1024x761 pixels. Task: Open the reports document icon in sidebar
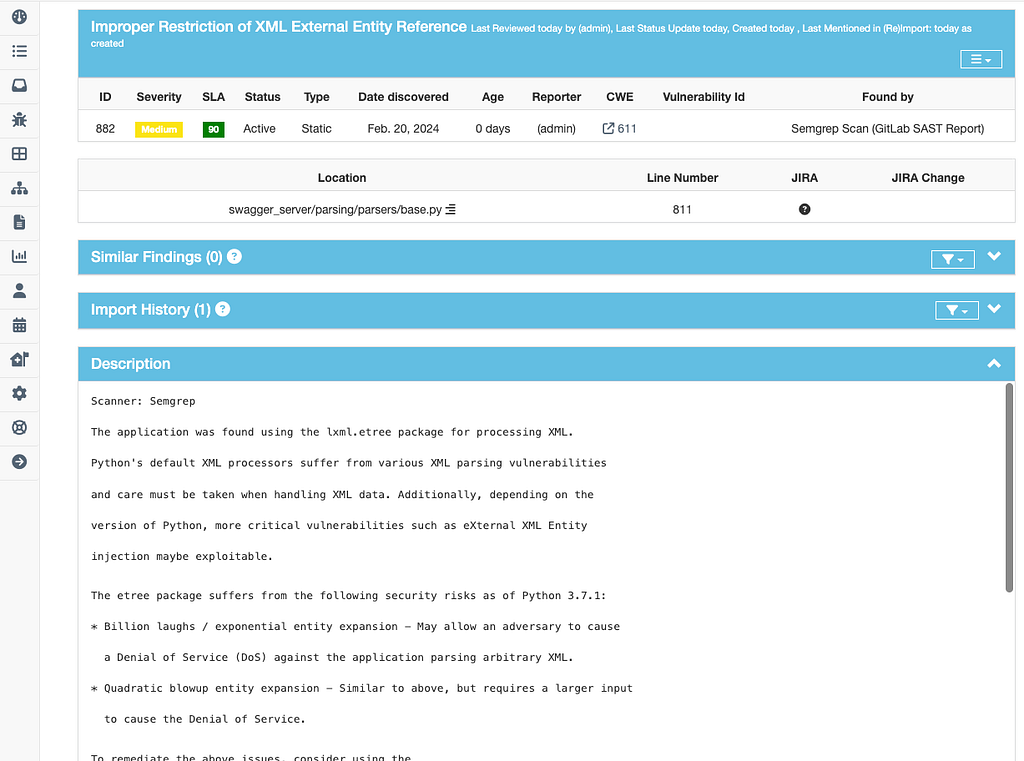(20, 222)
